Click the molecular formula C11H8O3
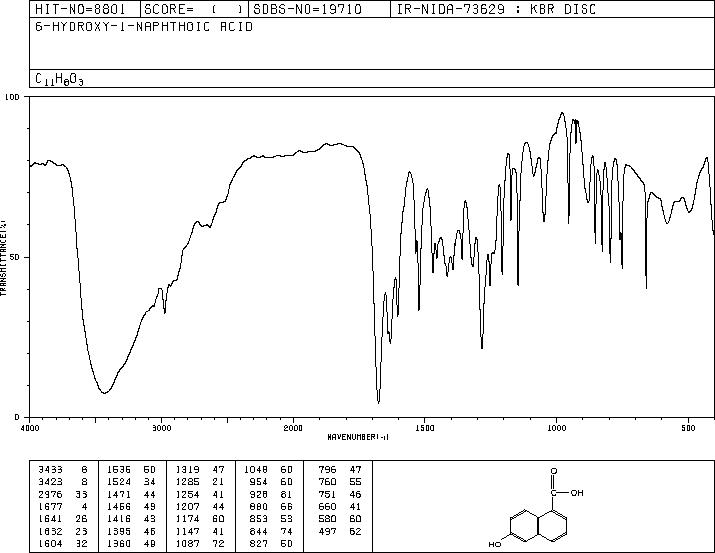Screen dimensions: 715x553 (59, 79)
